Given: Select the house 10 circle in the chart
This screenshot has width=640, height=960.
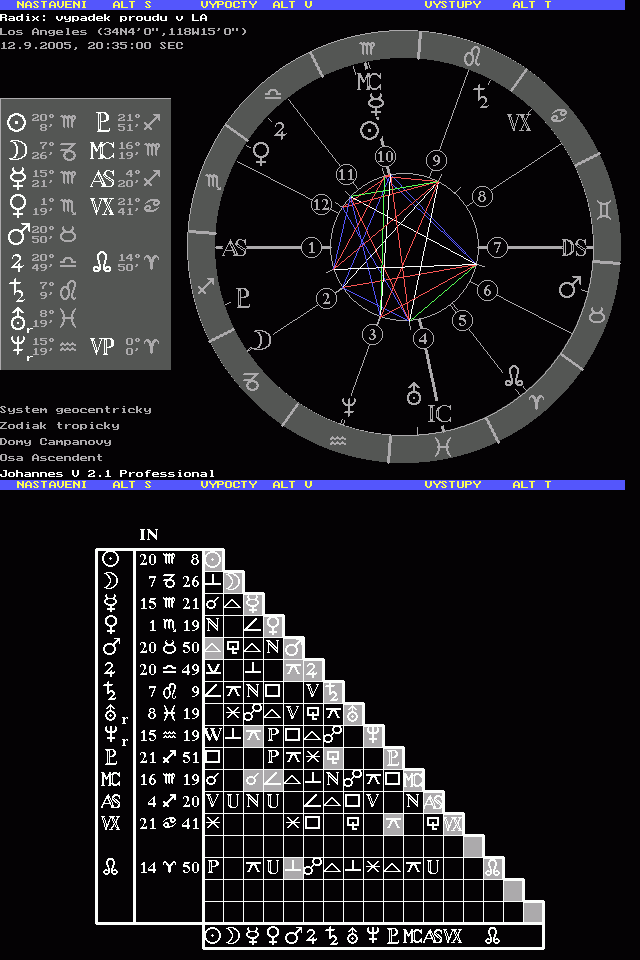Looking at the screenshot, I should click(x=386, y=156).
